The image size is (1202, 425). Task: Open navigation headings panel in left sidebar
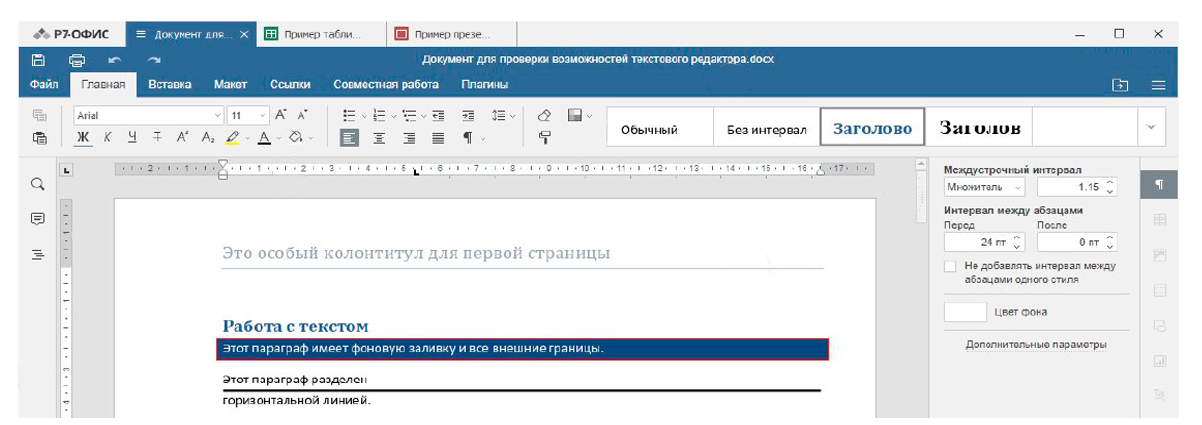click(x=37, y=254)
